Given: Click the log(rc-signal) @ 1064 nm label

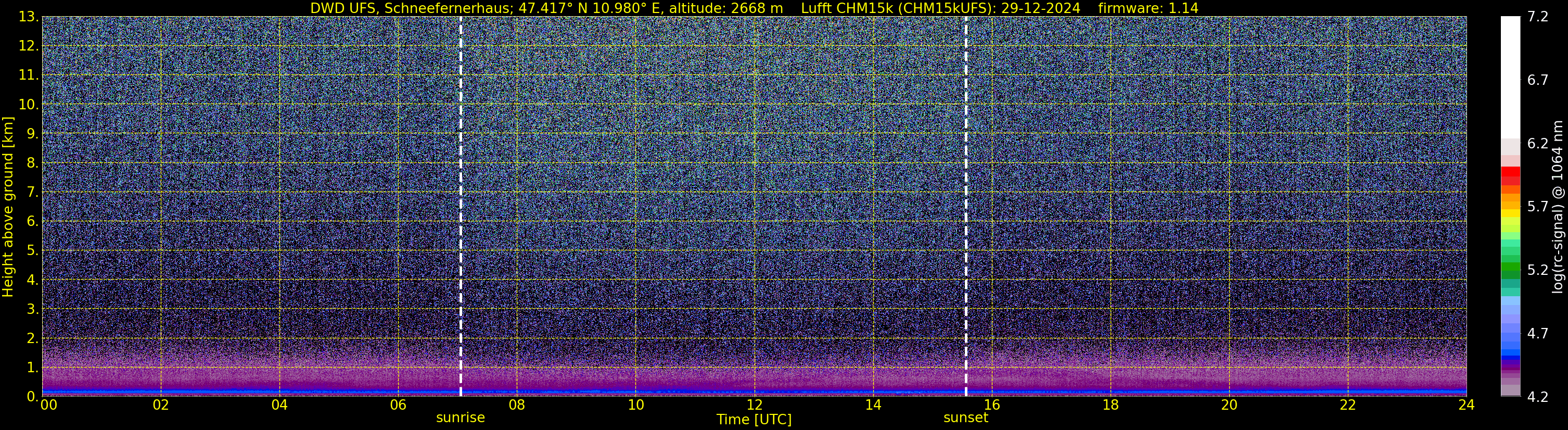Looking at the screenshot, I should pos(1558,207).
